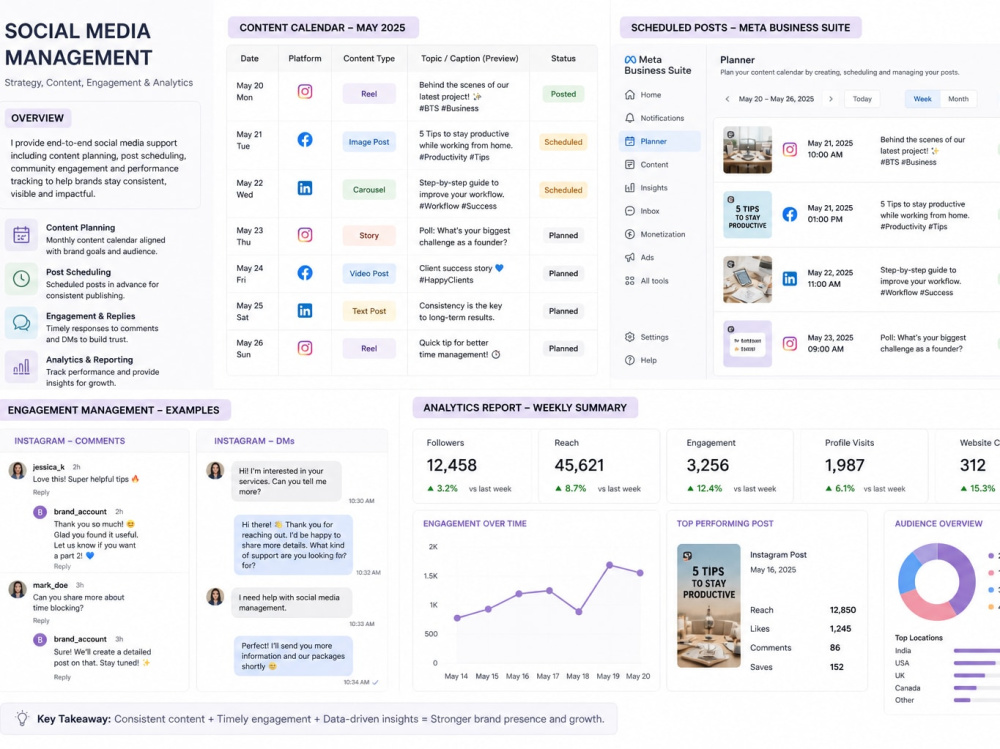
Task: Click the Profile Visits 1,987 card
Action: click(864, 466)
